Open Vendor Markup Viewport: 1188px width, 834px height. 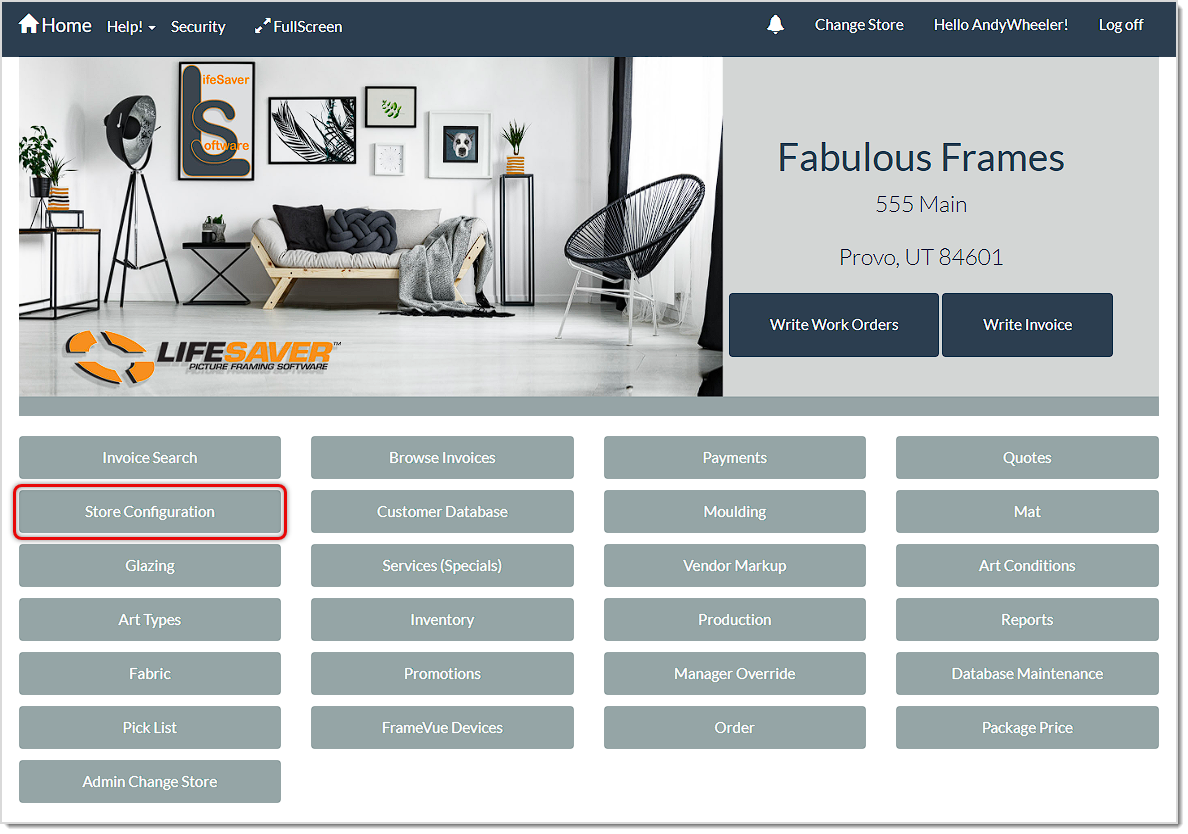coord(734,565)
